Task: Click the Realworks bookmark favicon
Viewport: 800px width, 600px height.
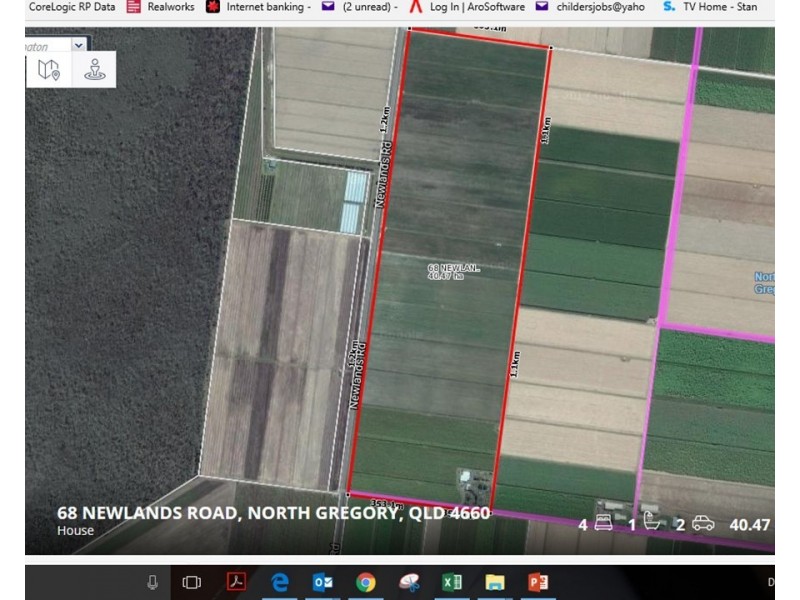Action: pyautogui.click(x=134, y=7)
